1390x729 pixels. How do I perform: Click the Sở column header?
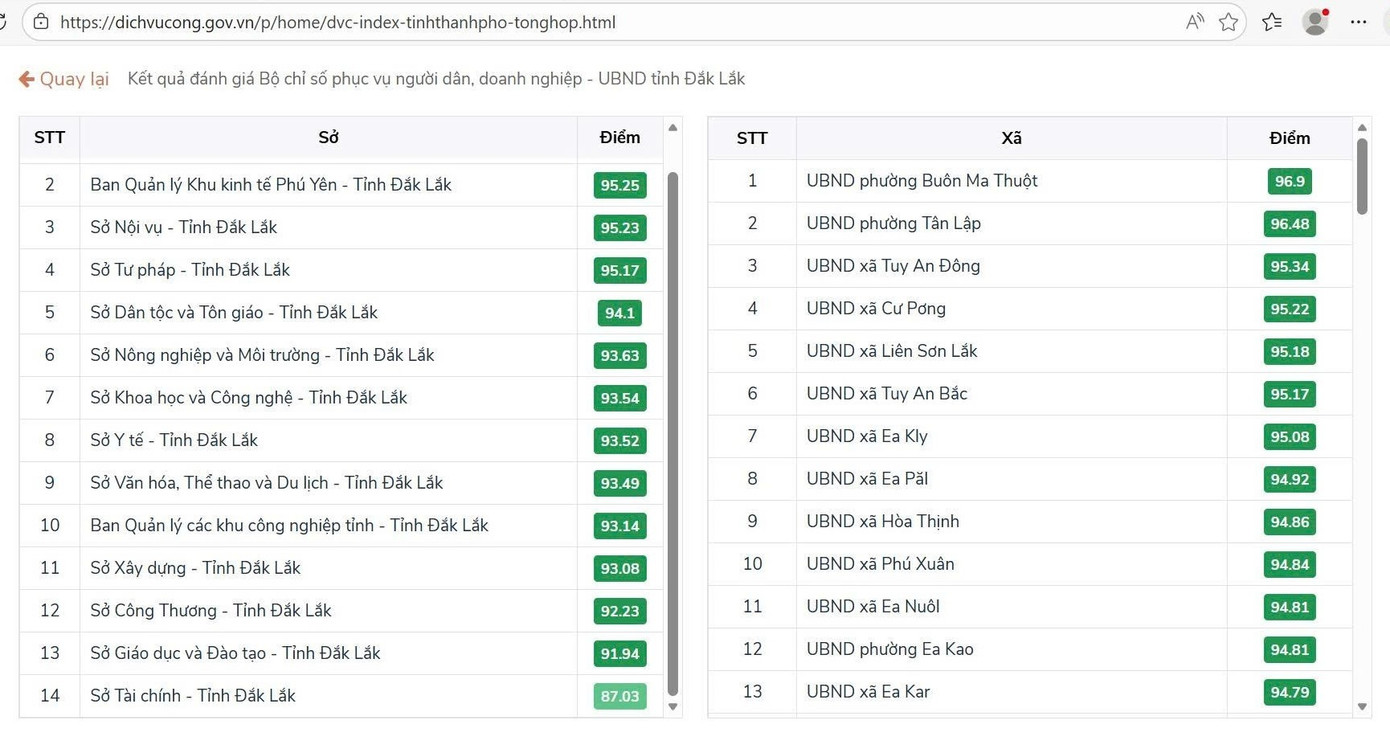[x=328, y=138]
